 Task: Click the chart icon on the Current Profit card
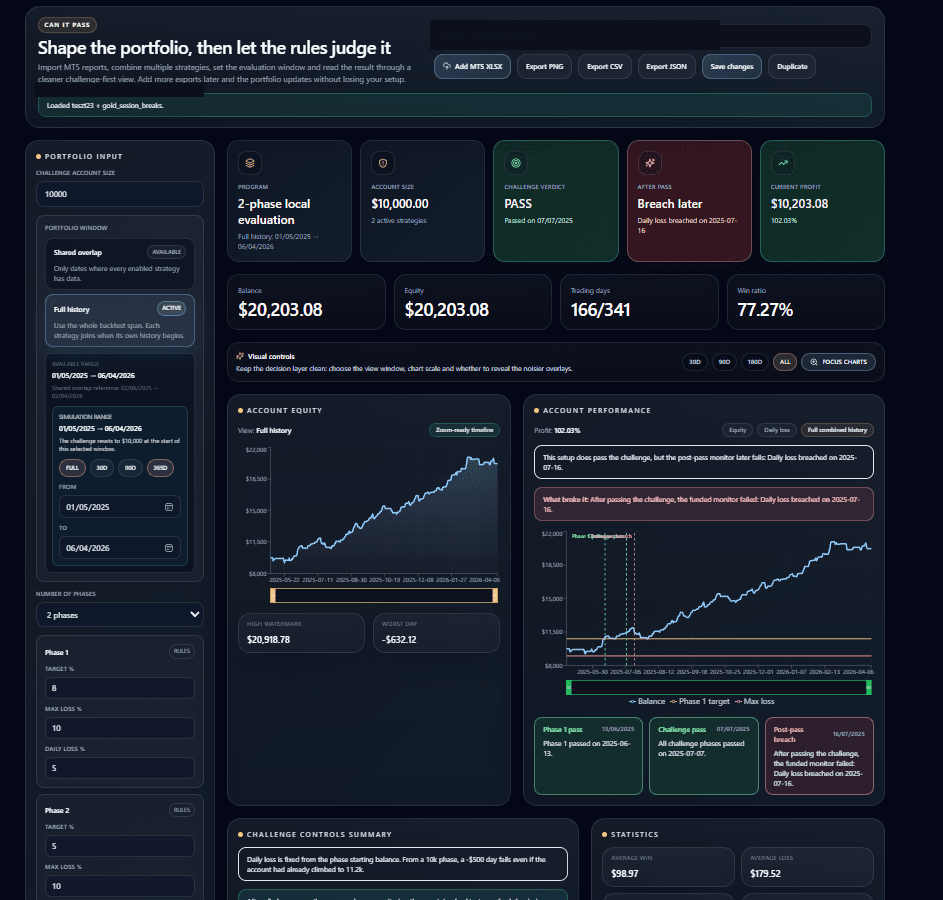782,162
